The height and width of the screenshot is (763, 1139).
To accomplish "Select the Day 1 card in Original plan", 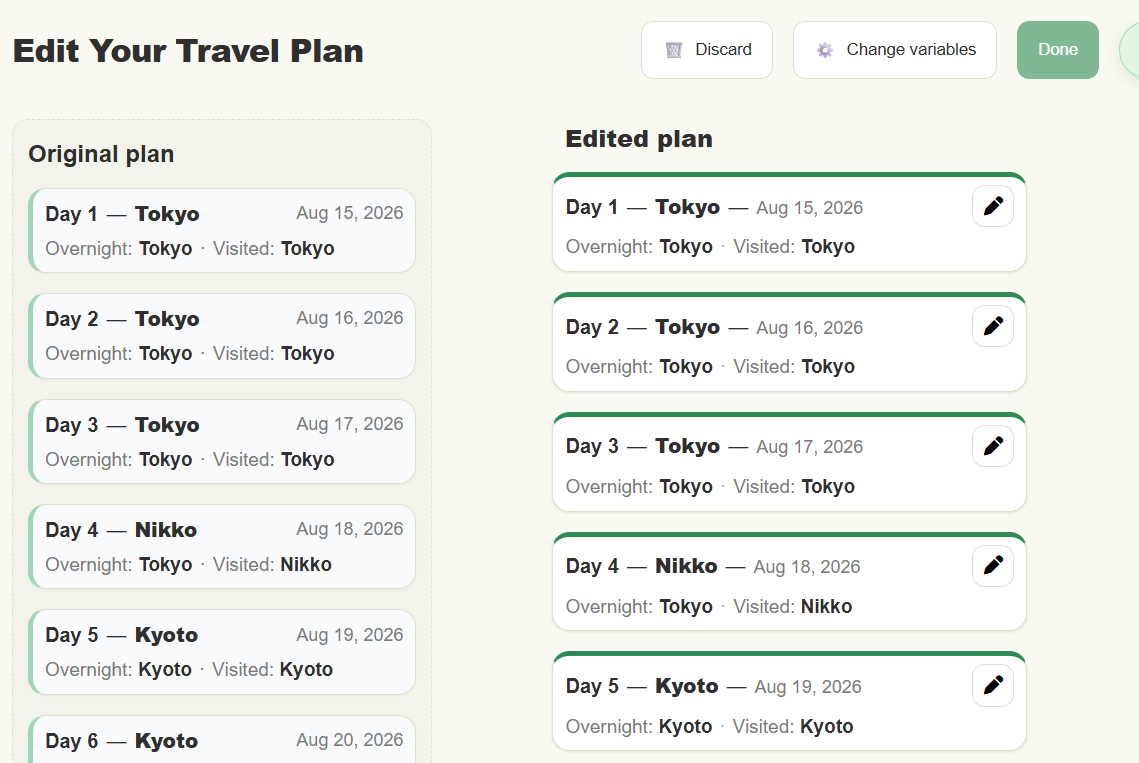I will (x=222, y=230).
